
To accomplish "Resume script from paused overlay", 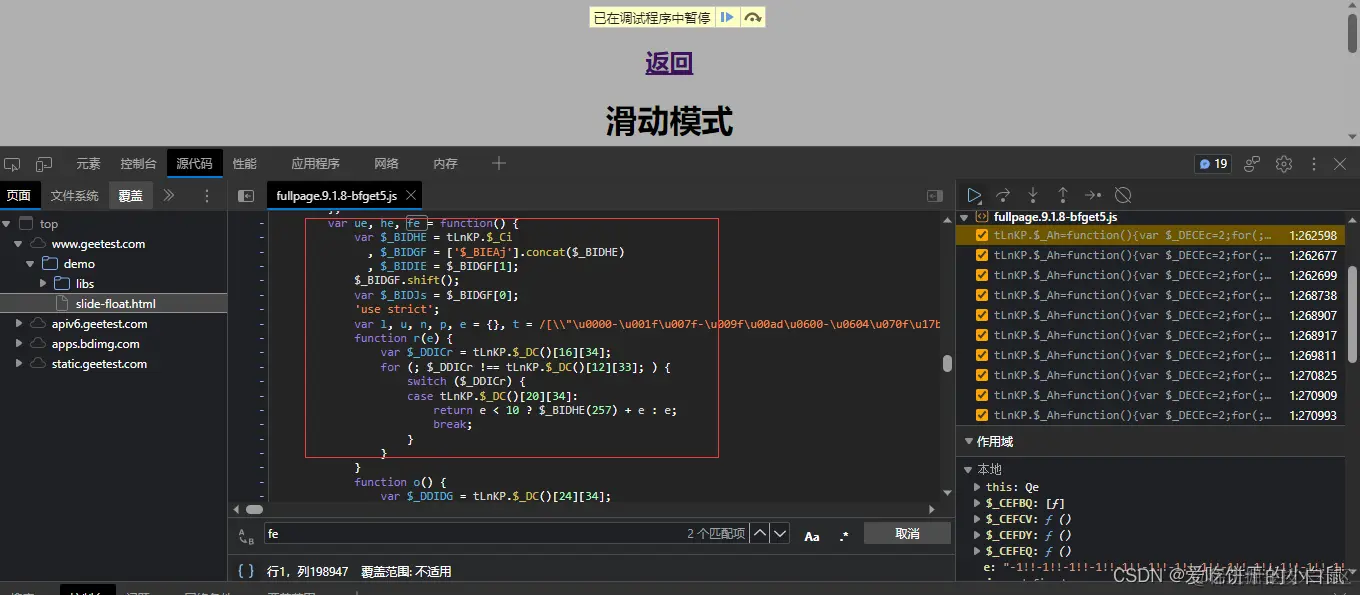I will coord(727,17).
